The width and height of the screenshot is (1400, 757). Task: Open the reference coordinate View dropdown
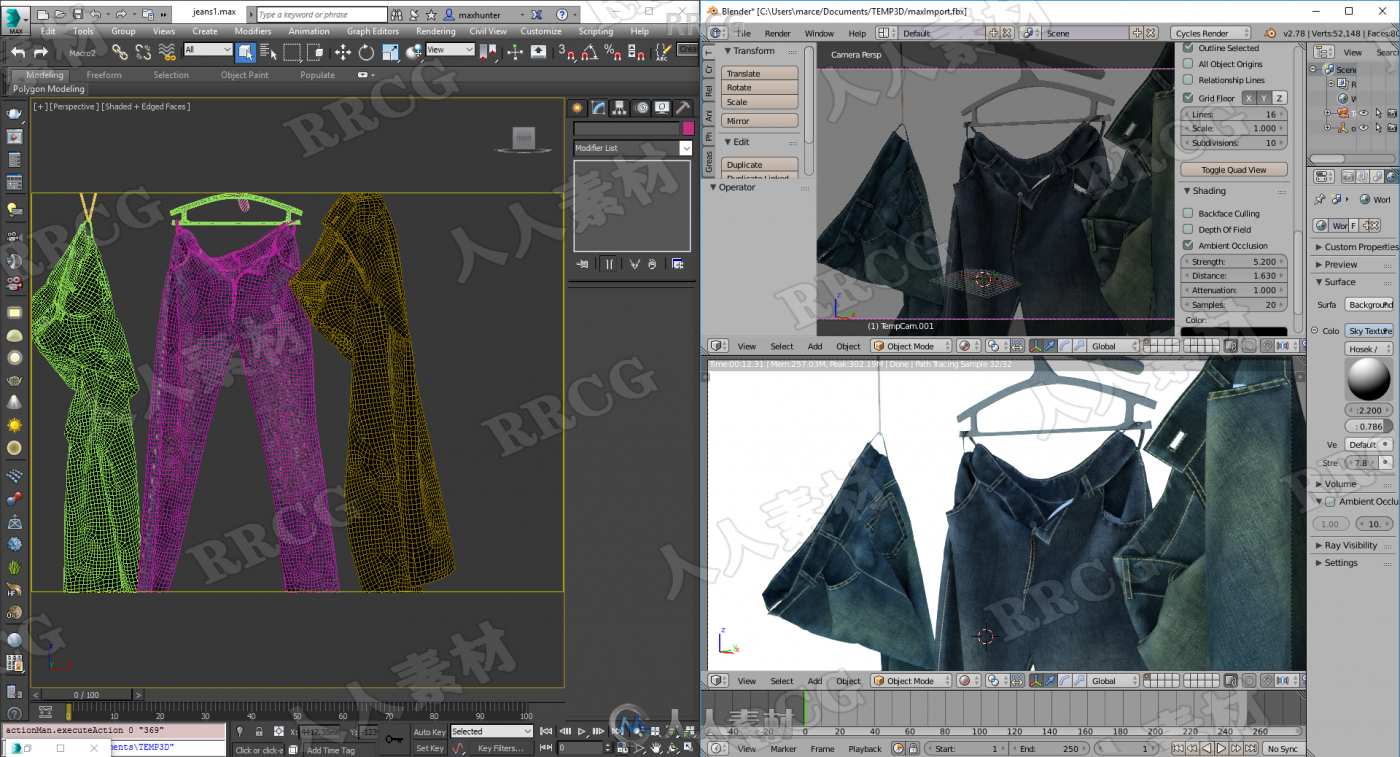point(450,50)
